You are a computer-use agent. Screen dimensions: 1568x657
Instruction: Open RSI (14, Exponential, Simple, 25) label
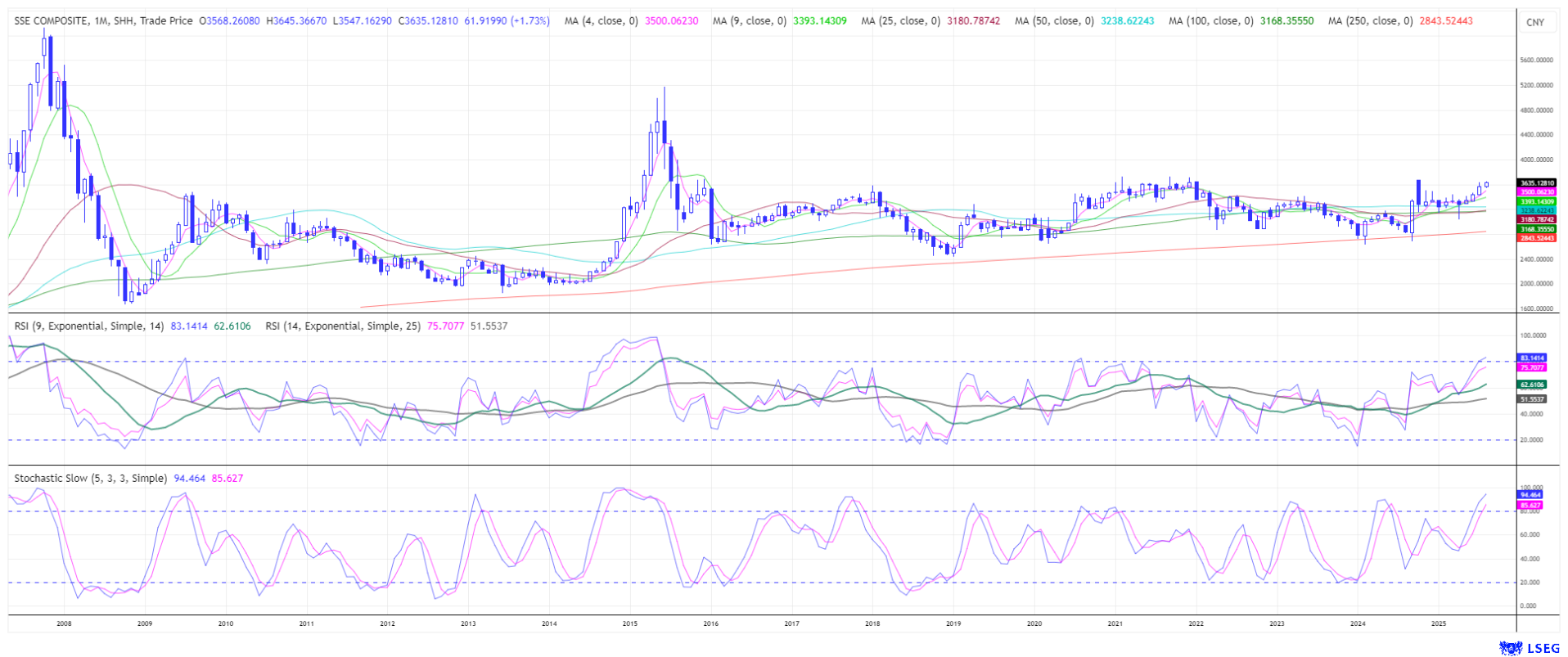[343, 326]
